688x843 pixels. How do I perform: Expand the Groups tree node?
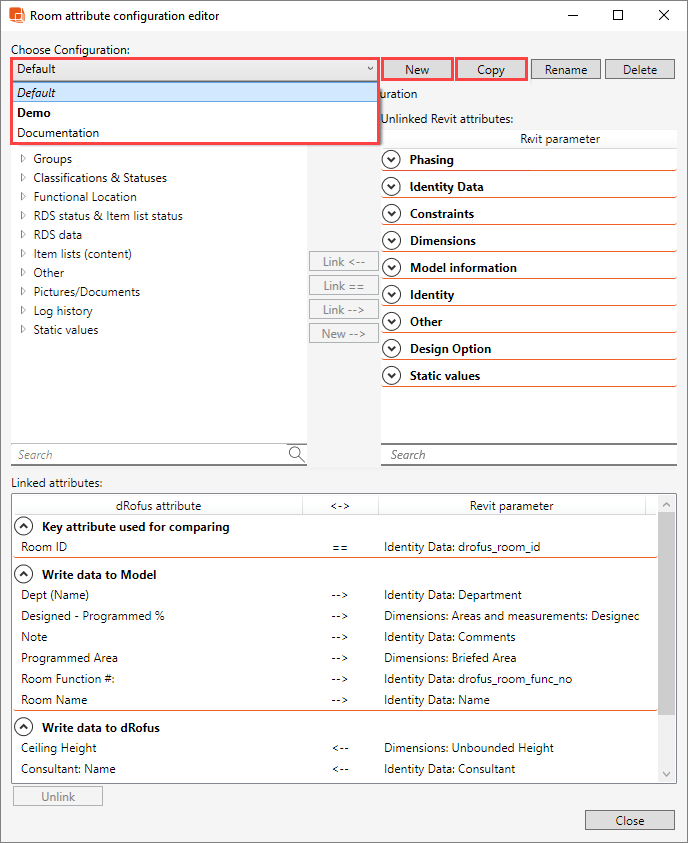(23, 159)
